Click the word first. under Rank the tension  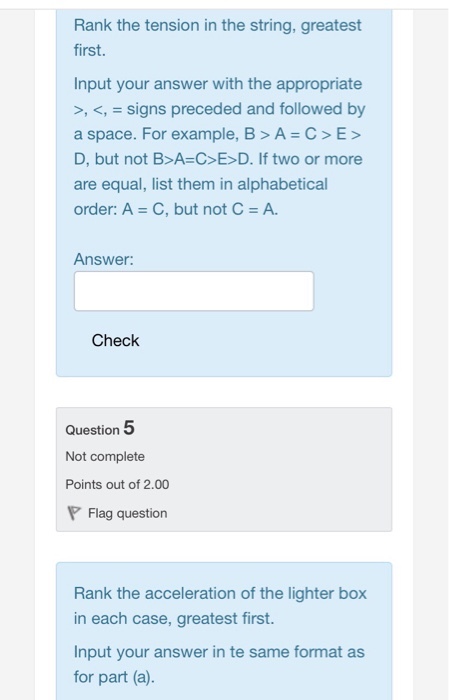pyautogui.click(x=90, y=50)
